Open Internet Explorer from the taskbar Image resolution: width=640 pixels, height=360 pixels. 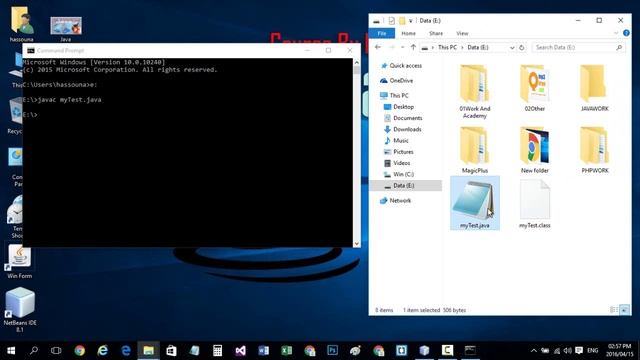102,350
